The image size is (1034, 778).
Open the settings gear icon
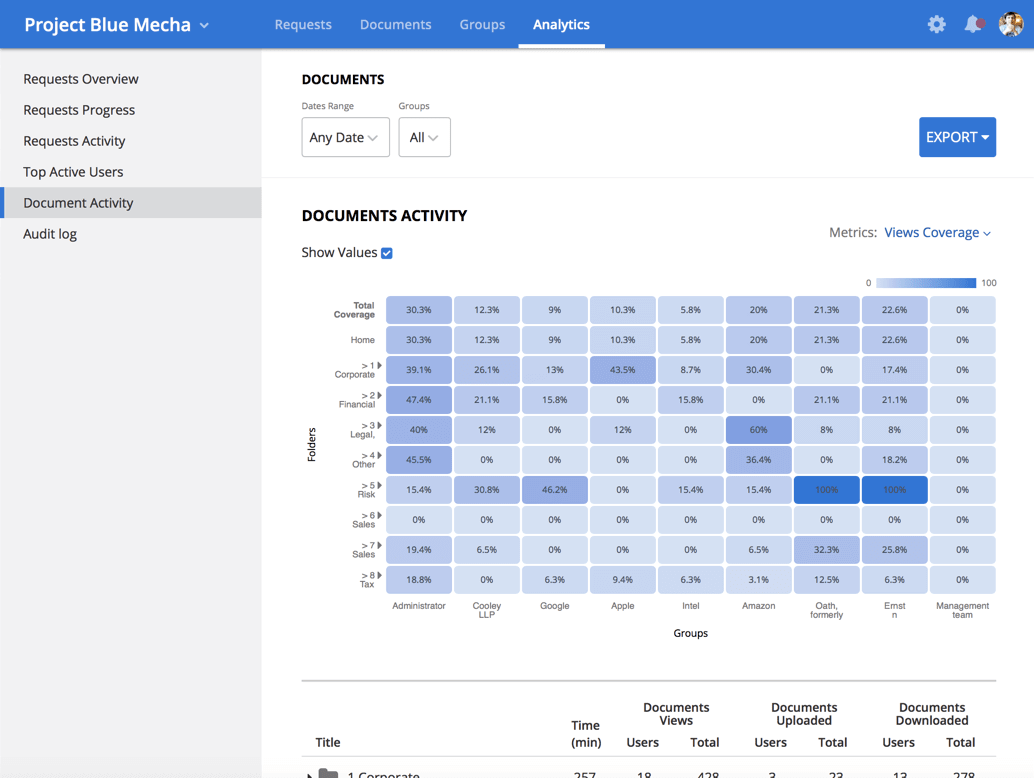pyautogui.click(x=936, y=24)
